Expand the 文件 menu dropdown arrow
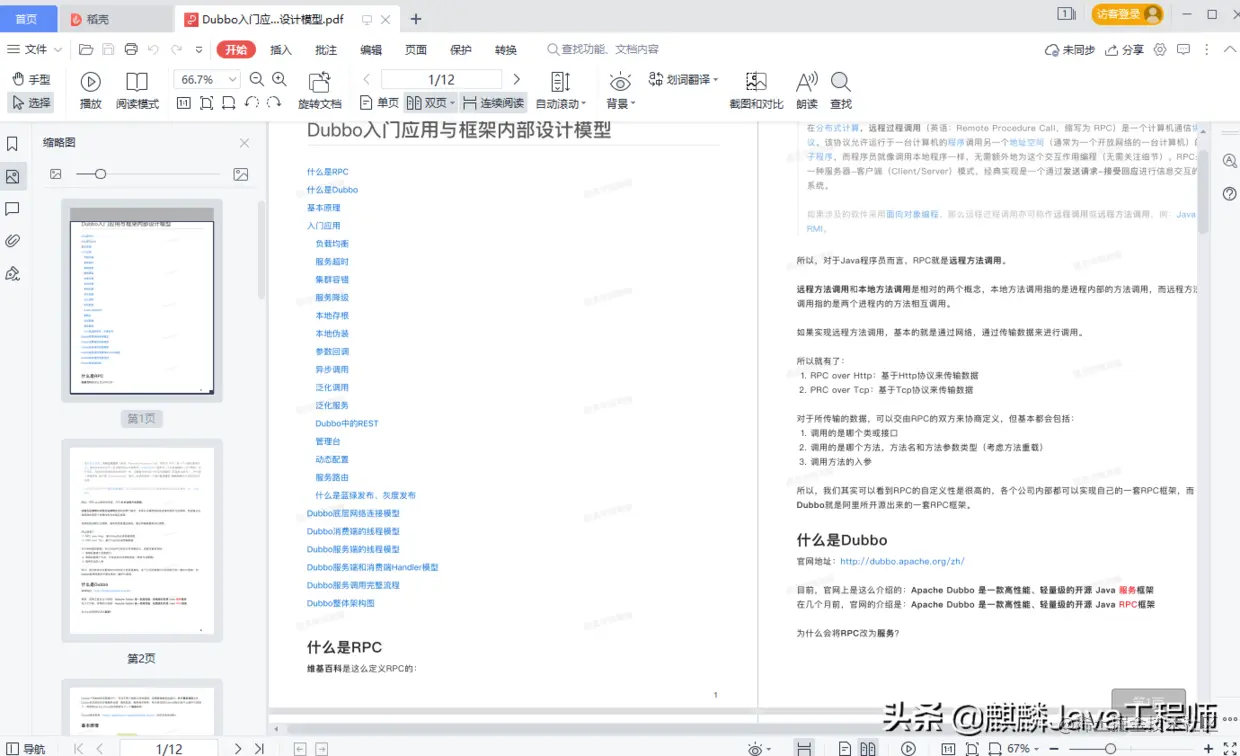This screenshot has width=1240, height=756. [58, 49]
